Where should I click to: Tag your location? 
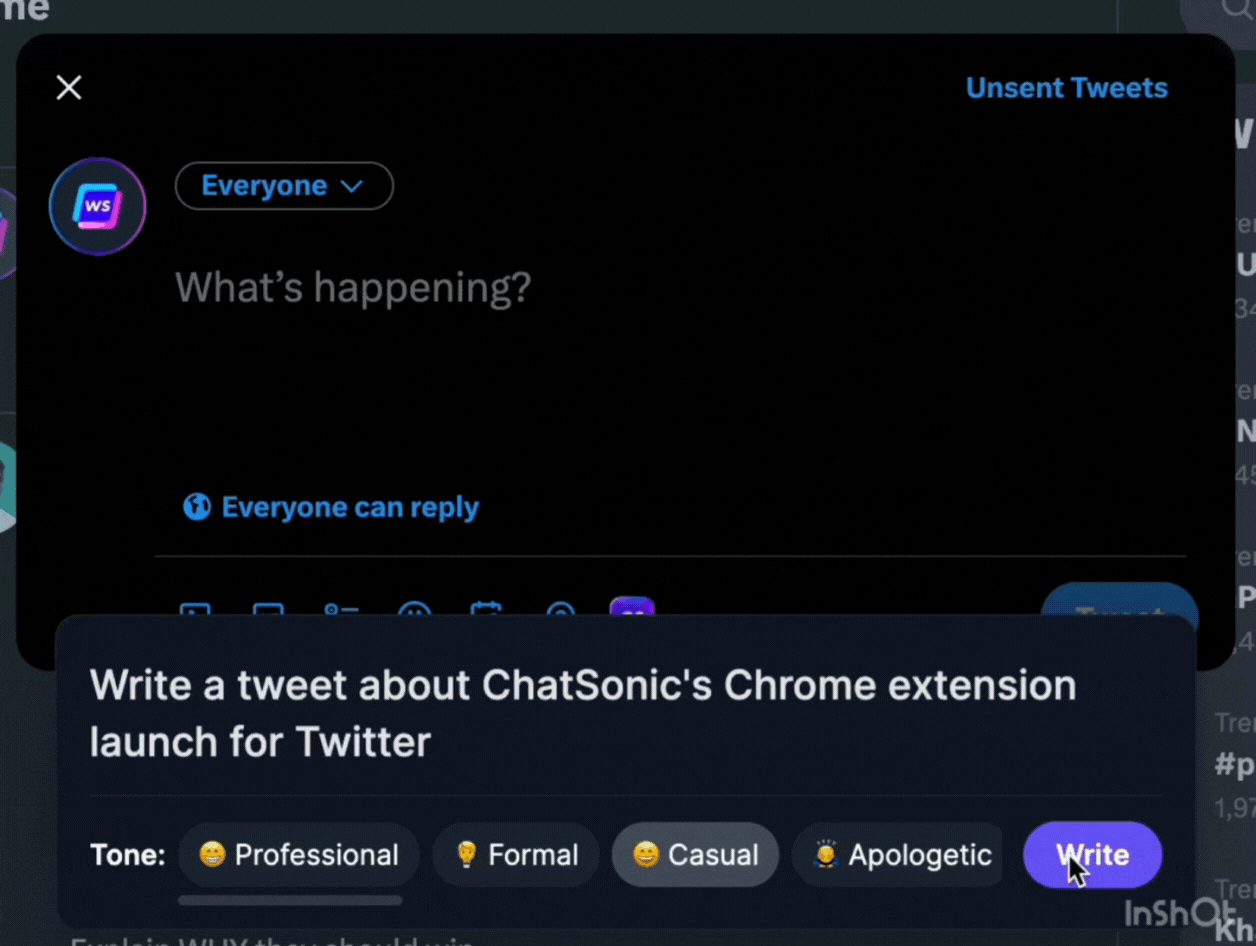tap(560, 613)
